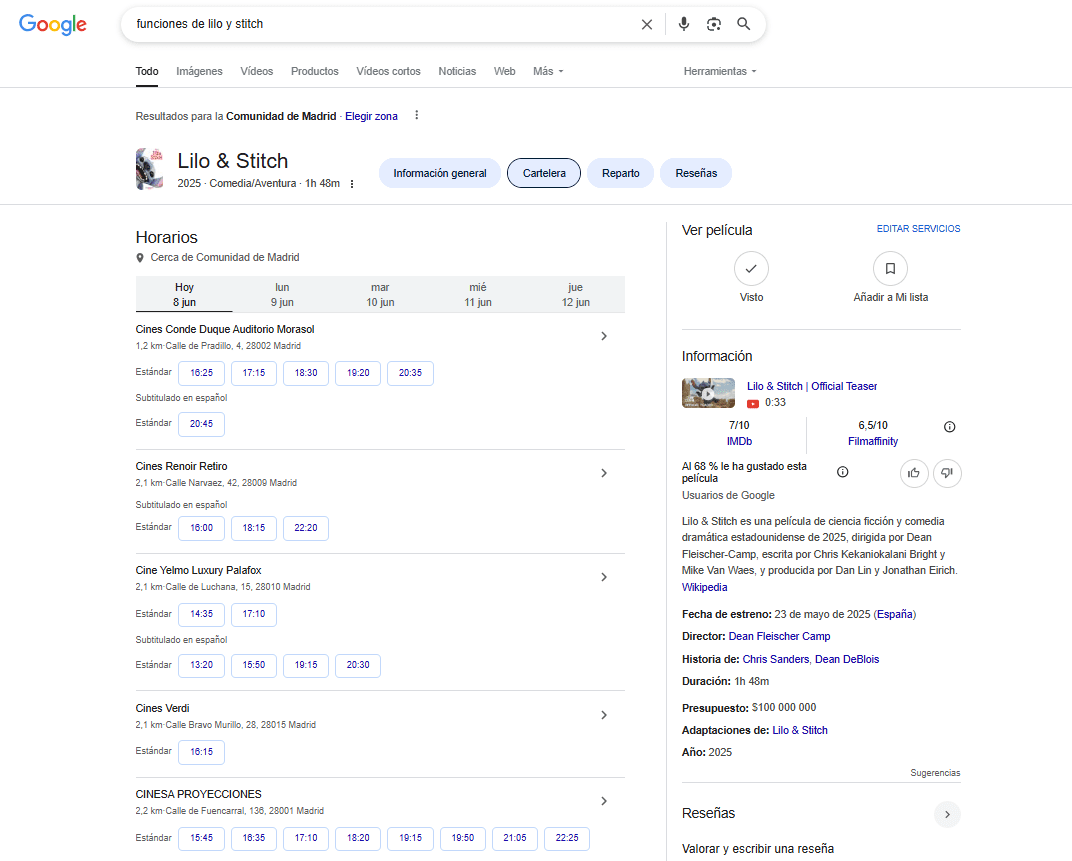Screen dimensions: 1072x861
Task: Click the magnifying glass search icon
Action: click(x=744, y=24)
